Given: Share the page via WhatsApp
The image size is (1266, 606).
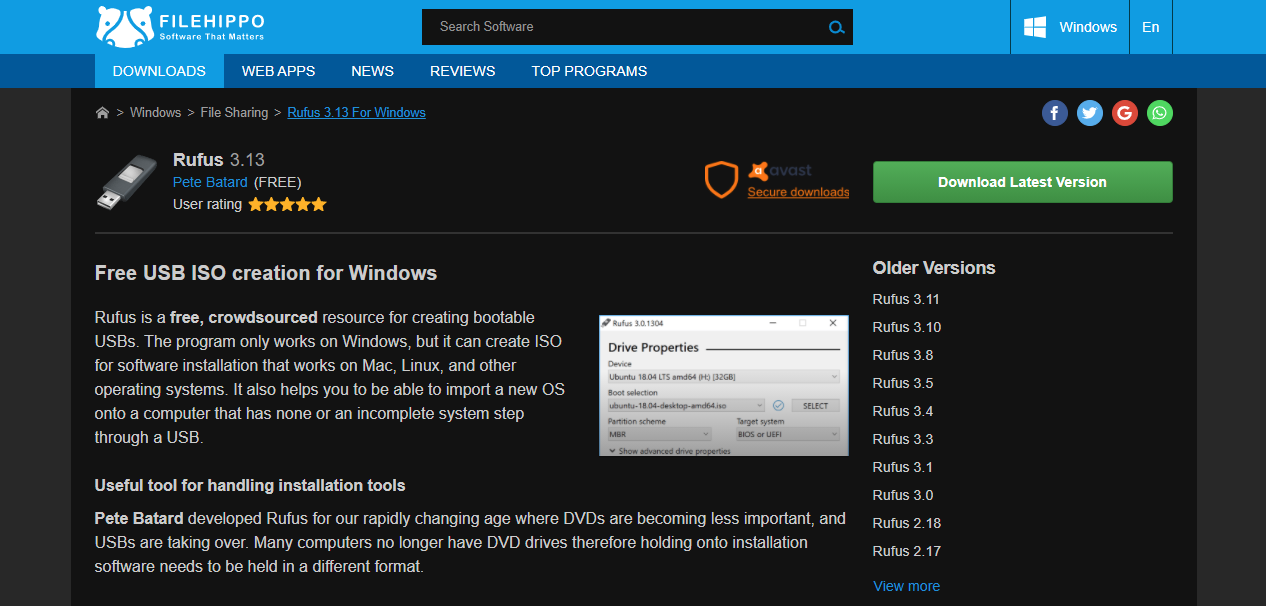Looking at the screenshot, I should pos(1159,113).
